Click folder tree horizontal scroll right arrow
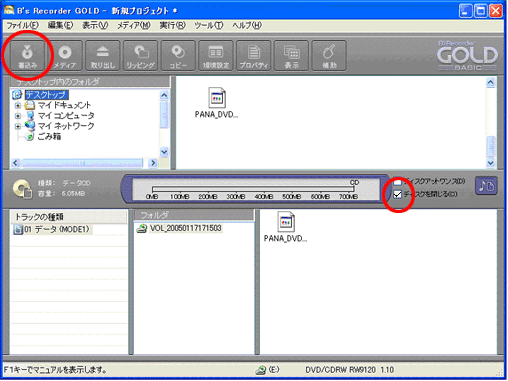Image resolution: width=508 pixels, height=381 pixels. point(153,163)
